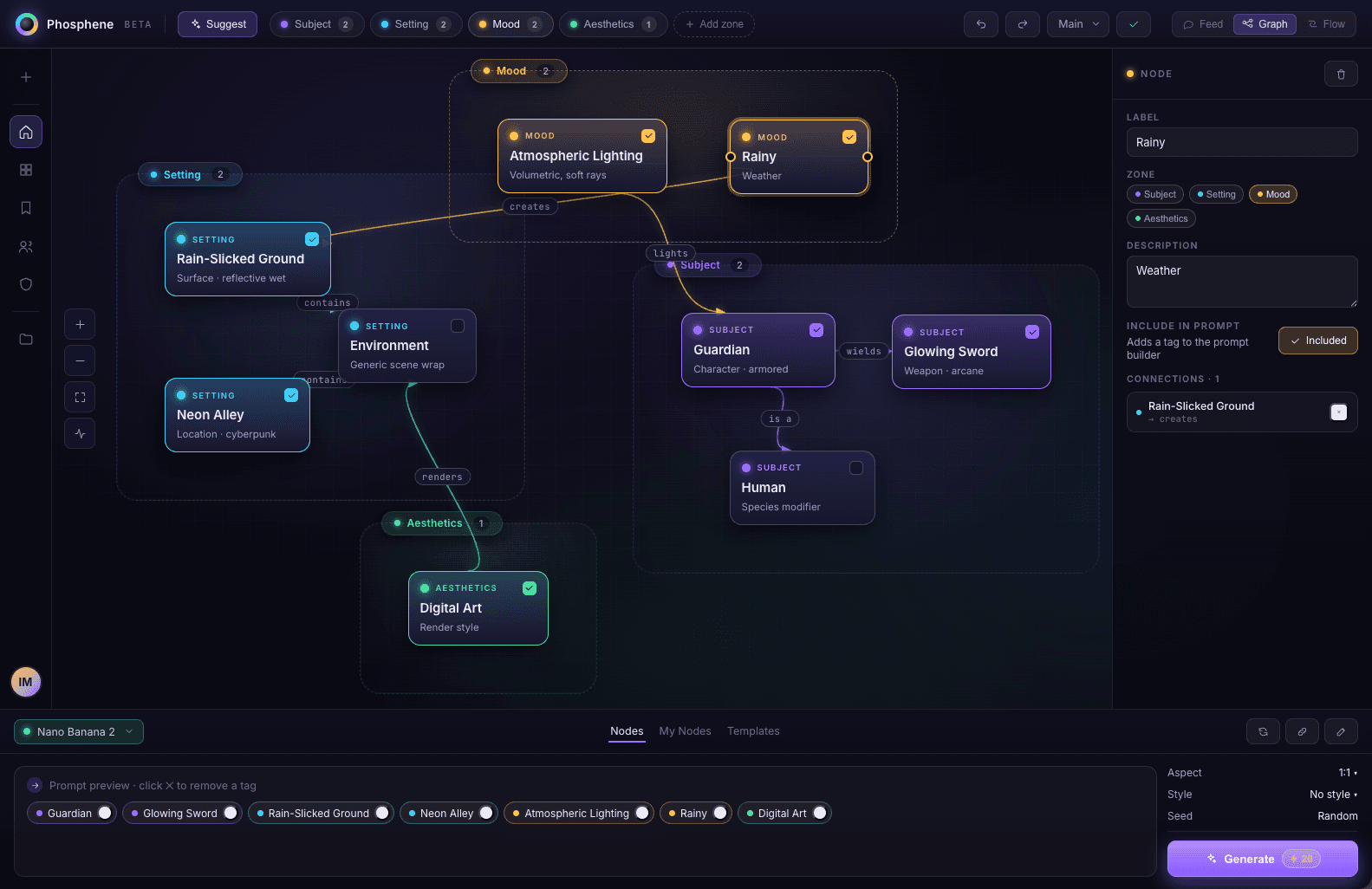Open the shield sidebar icon
Image resolution: width=1372 pixels, height=889 pixels.
(x=26, y=284)
